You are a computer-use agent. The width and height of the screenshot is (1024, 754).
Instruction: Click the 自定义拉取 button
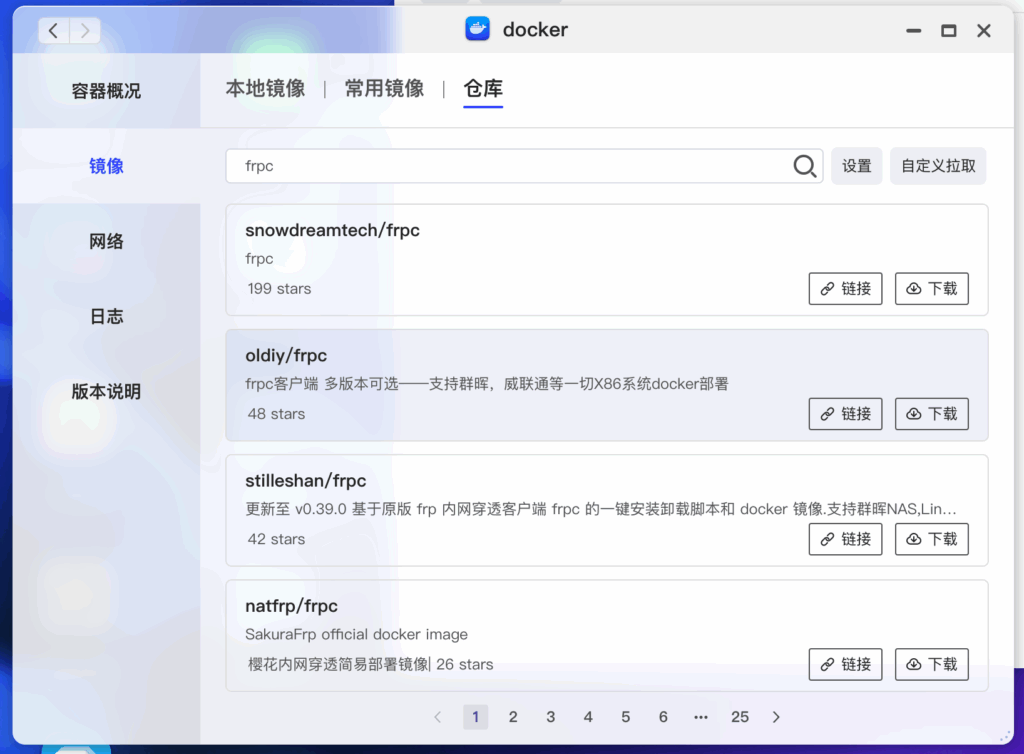coord(938,166)
